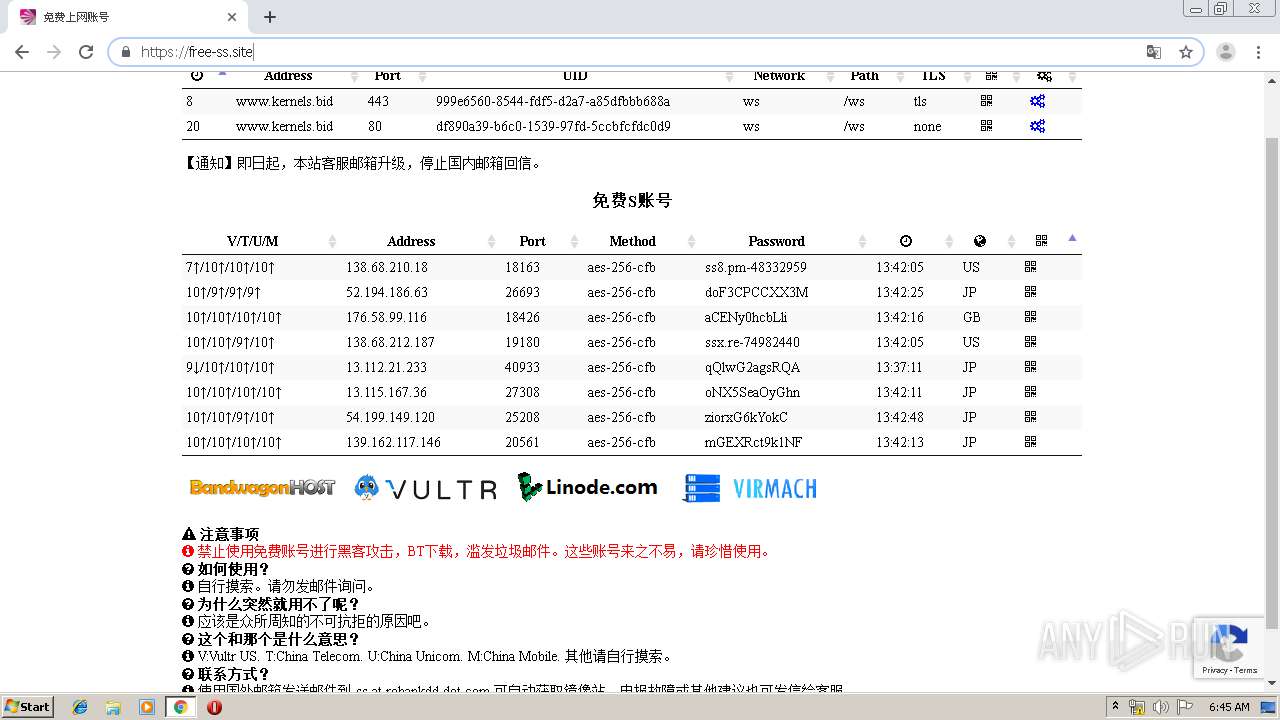Click share config icon for port 80 row
This screenshot has height=720, width=1280.
1037,126
